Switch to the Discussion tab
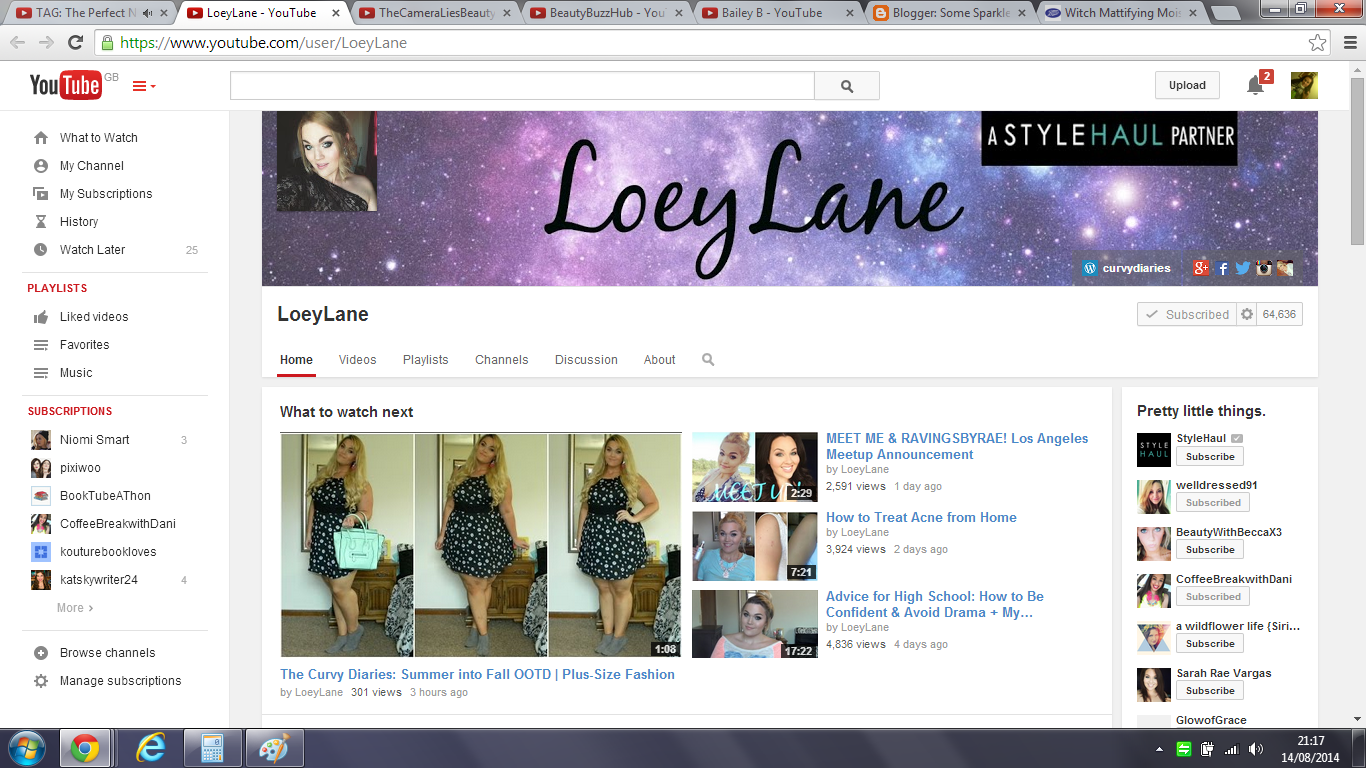The height and width of the screenshot is (768, 1366). (x=586, y=360)
